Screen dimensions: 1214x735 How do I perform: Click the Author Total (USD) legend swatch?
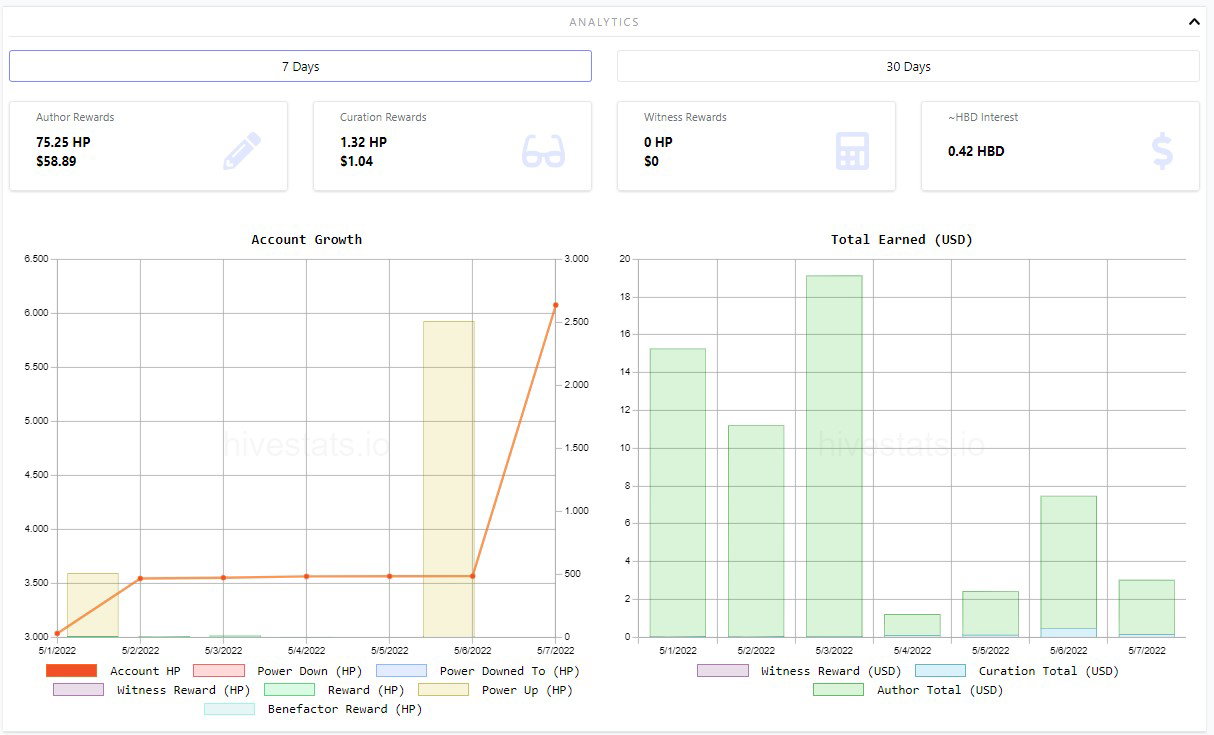click(x=838, y=690)
